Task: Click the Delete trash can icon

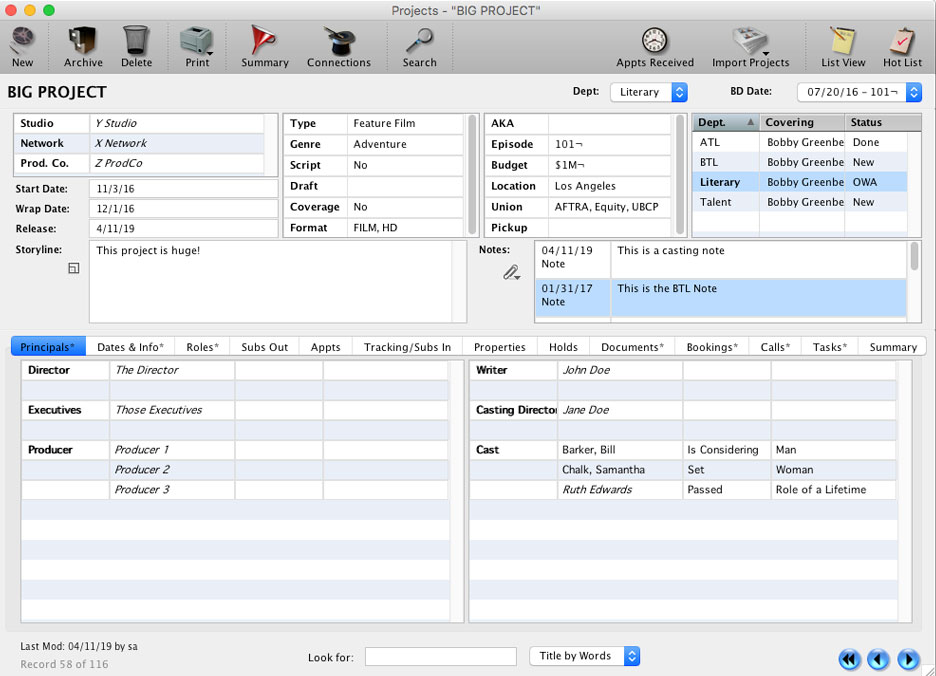Action: 136,40
